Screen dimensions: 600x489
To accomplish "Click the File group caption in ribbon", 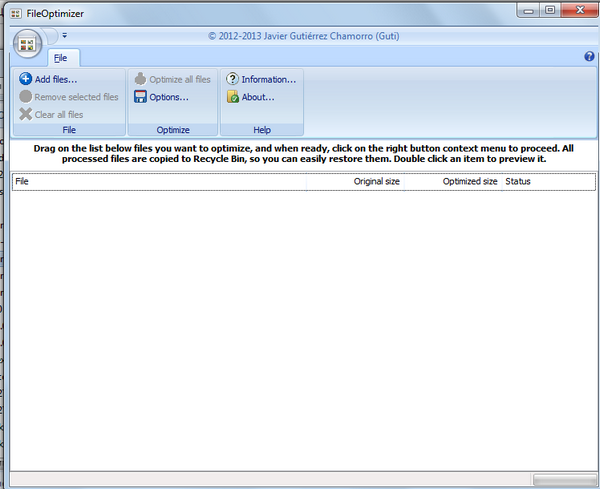I will click(x=69, y=130).
